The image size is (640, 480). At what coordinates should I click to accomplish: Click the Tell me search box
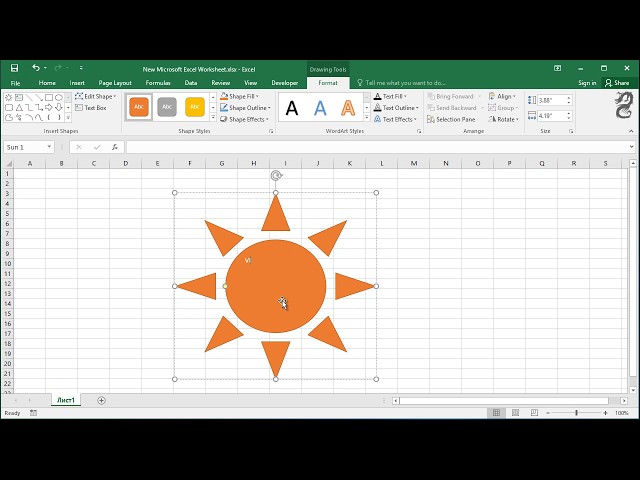pos(401,83)
